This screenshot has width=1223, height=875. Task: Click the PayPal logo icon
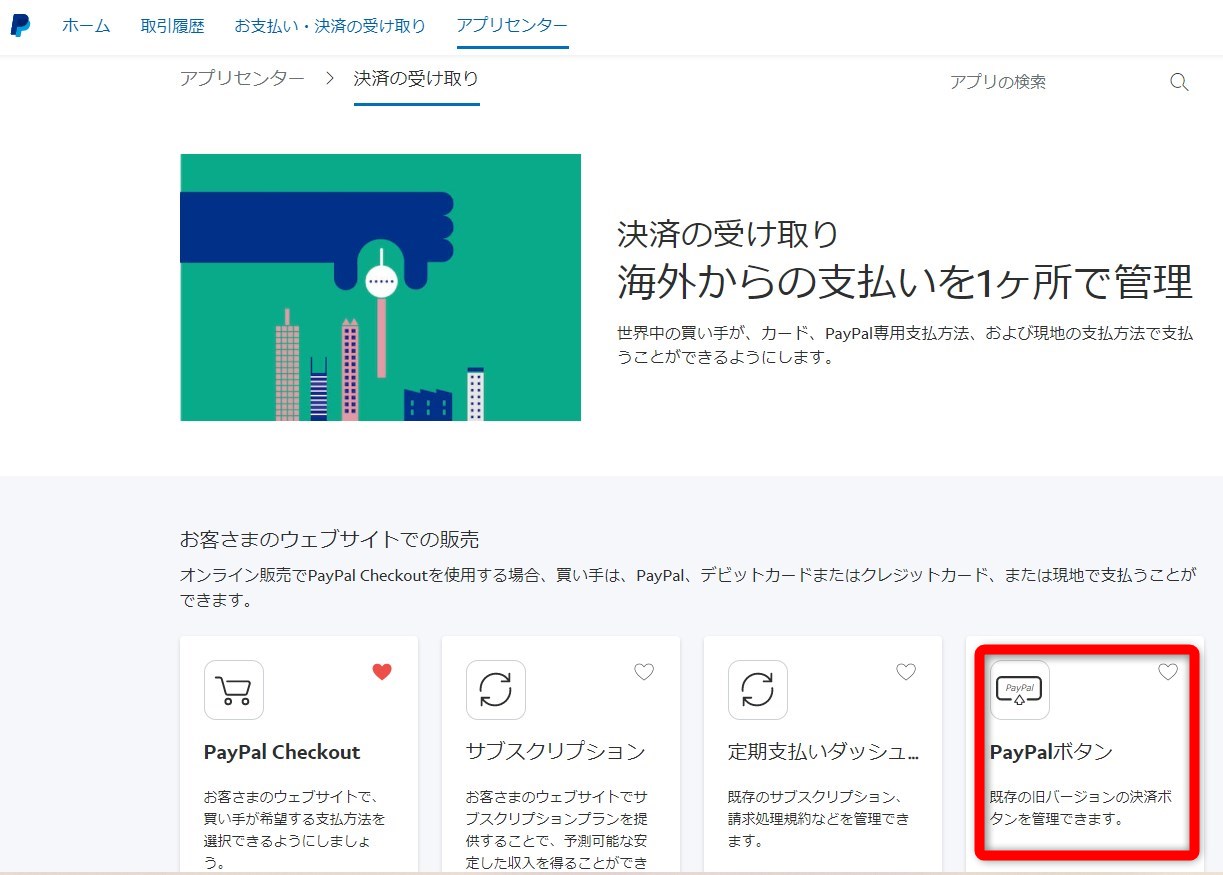pyautogui.click(x=21, y=26)
